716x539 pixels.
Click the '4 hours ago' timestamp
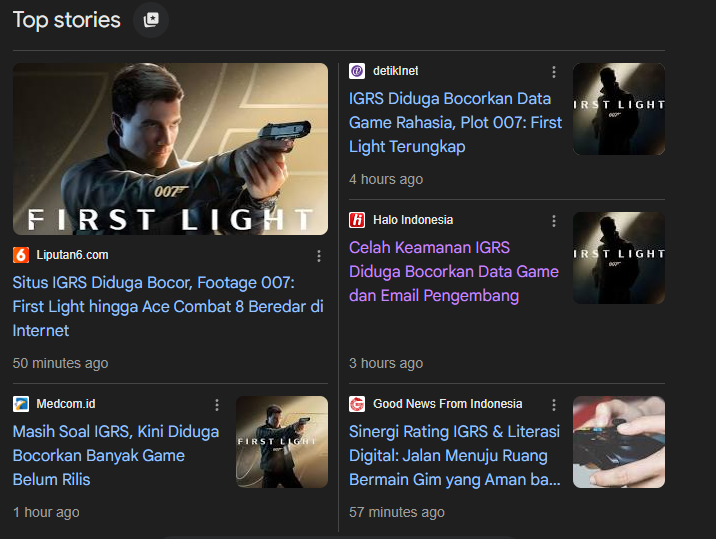point(386,179)
